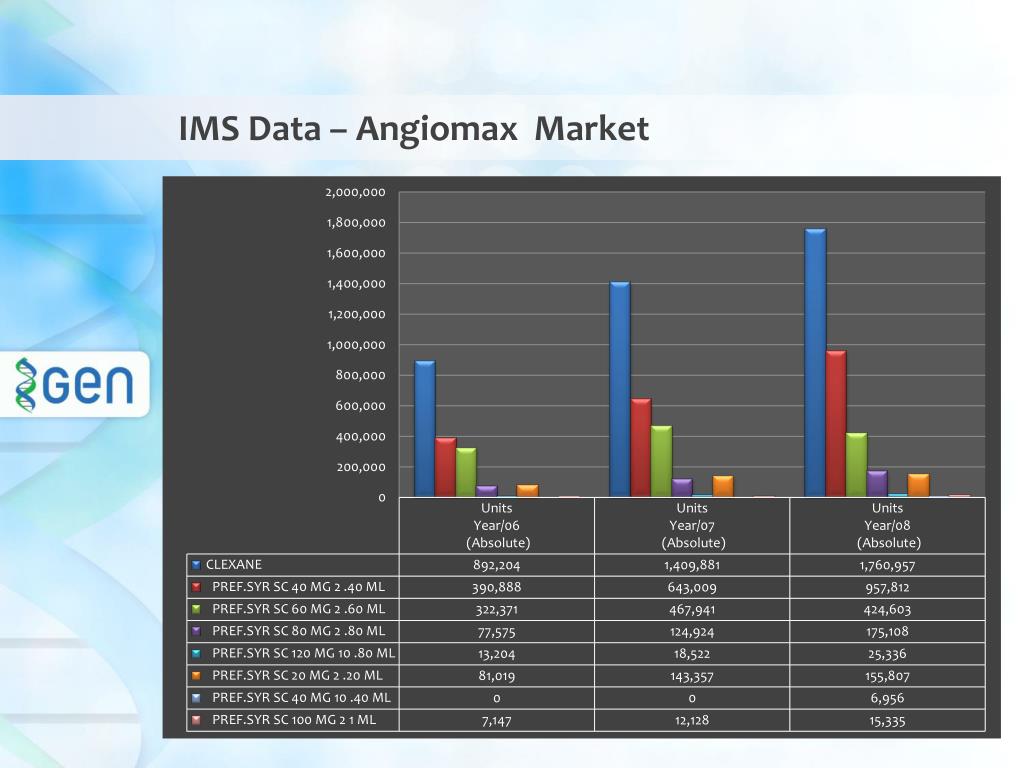1024x768 pixels.
Task: Click the red bar in the Year/06 group
Action: point(446,467)
